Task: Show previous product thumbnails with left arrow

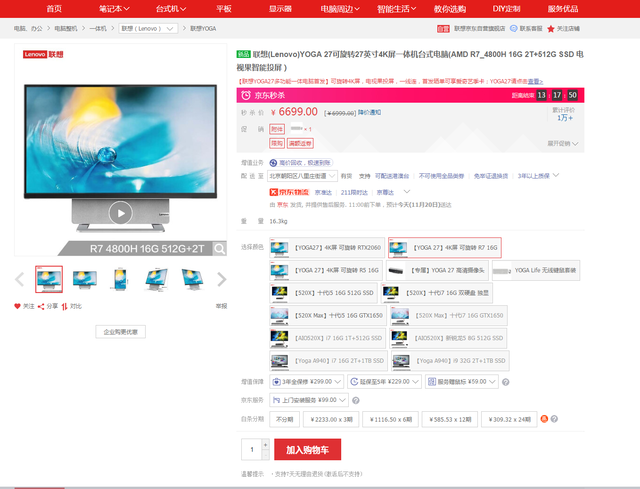Action: pyautogui.click(x=20, y=280)
